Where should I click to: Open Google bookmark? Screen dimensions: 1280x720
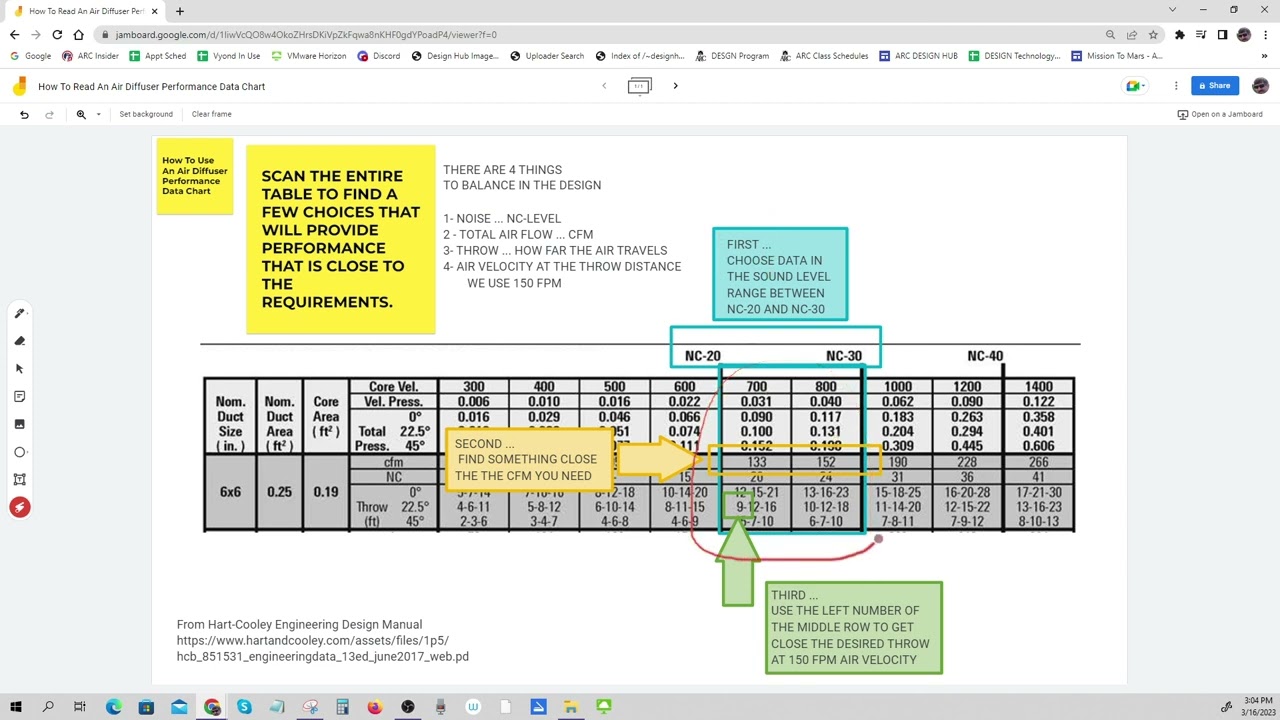tap(31, 56)
